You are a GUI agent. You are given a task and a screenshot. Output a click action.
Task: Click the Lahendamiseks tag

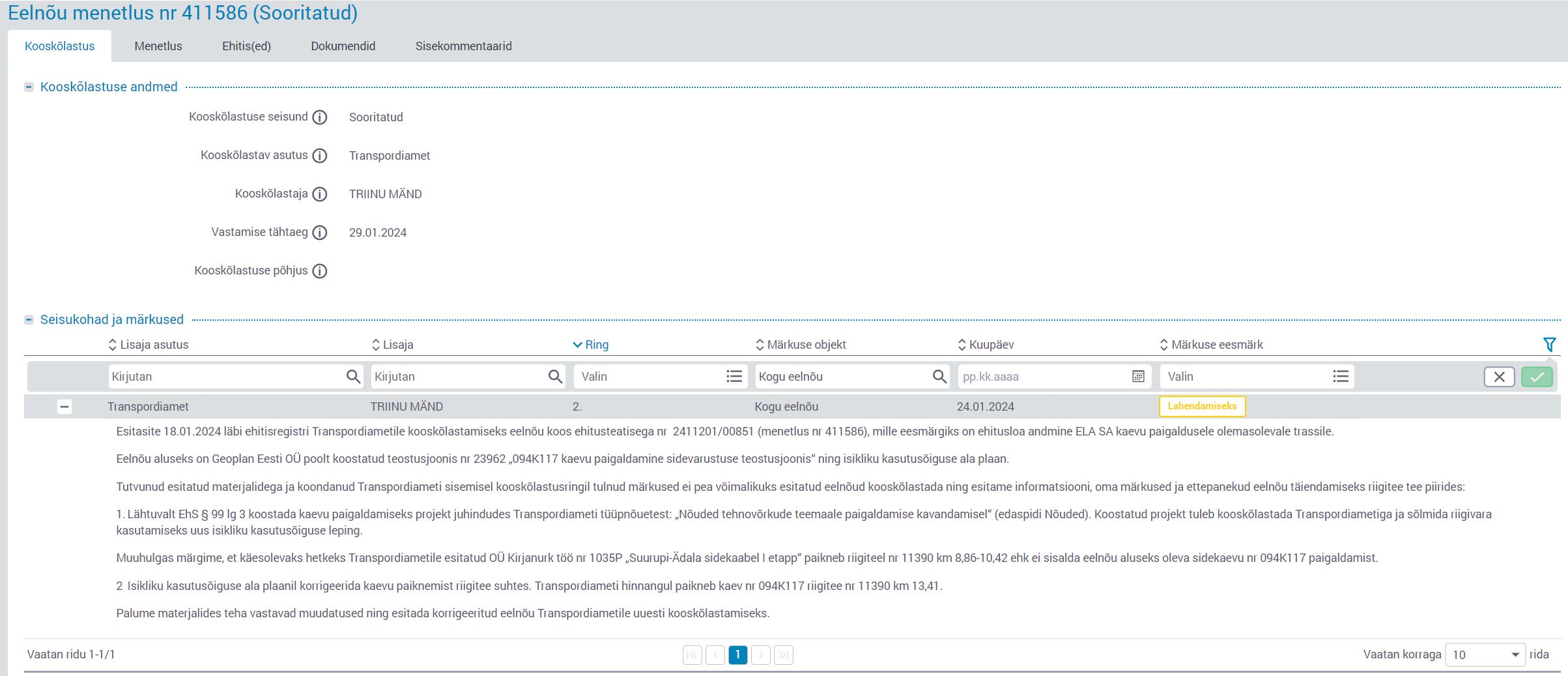(1202, 406)
